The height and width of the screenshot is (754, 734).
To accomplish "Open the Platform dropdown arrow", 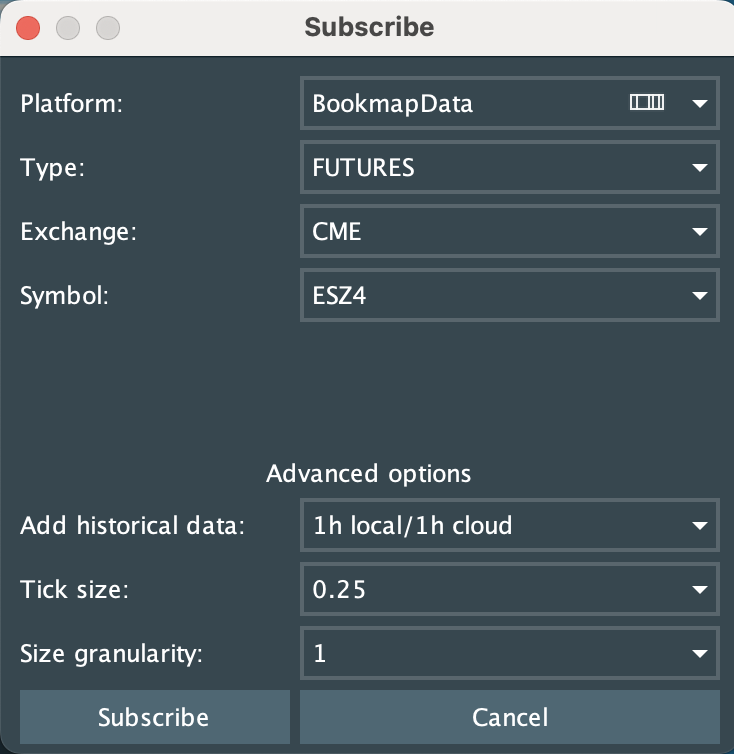I will click(x=699, y=103).
